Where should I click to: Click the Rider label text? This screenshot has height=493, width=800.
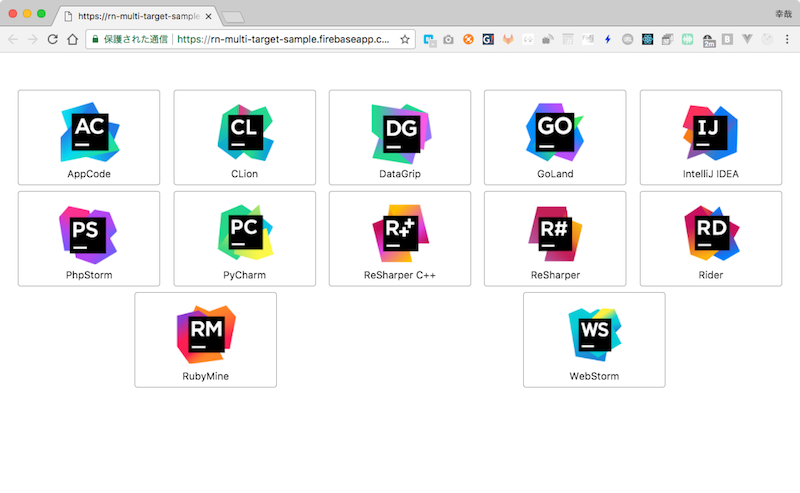[x=711, y=275]
